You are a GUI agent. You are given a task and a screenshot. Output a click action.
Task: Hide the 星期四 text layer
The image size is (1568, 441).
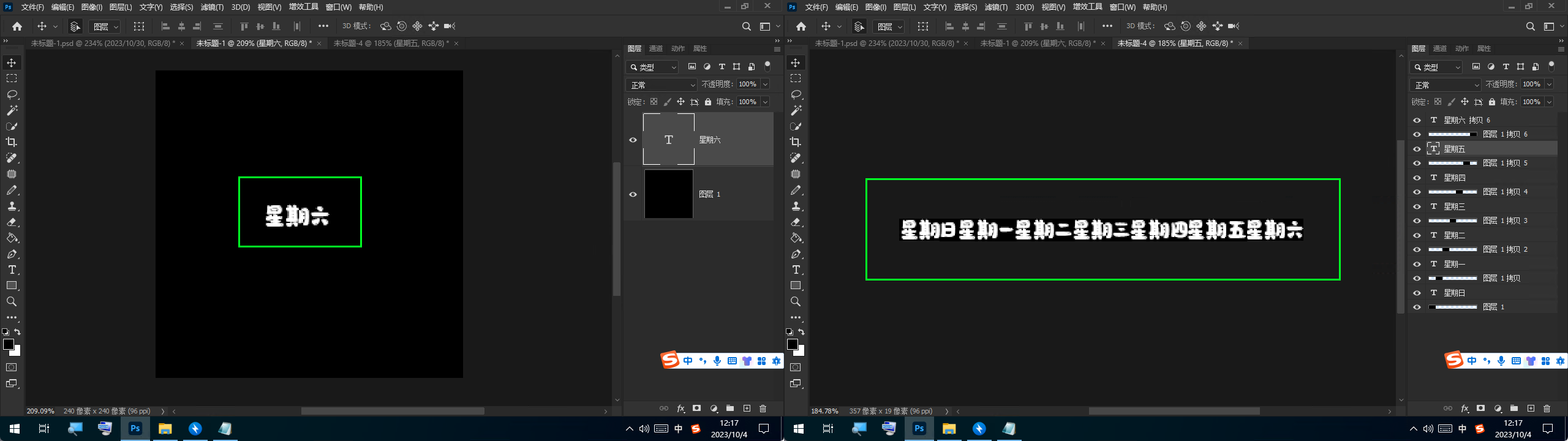(x=1417, y=178)
